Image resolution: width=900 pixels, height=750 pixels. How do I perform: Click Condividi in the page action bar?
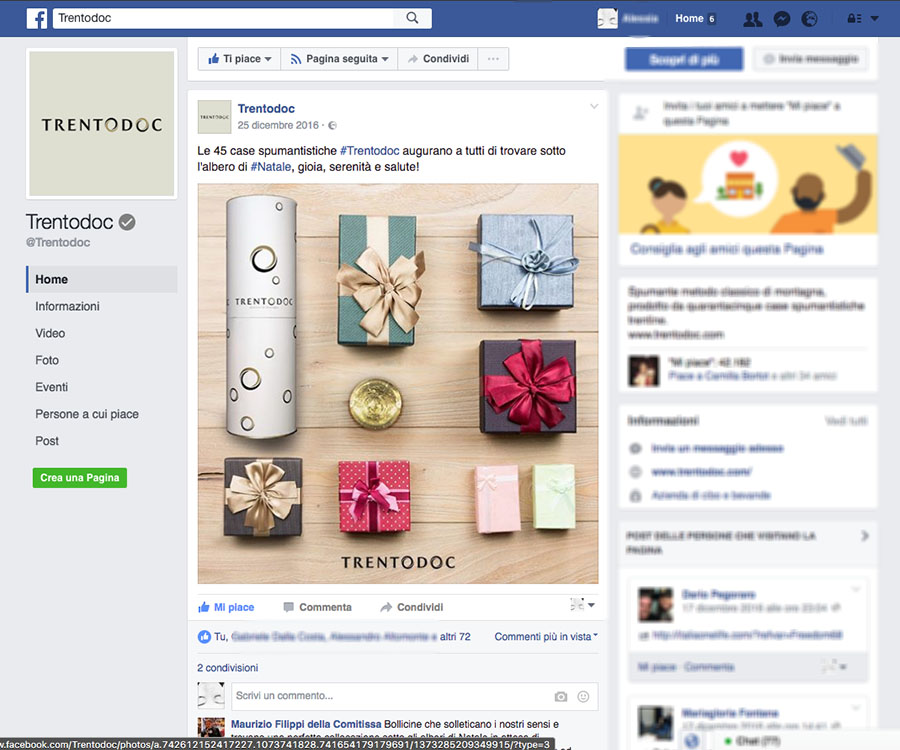coord(438,59)
